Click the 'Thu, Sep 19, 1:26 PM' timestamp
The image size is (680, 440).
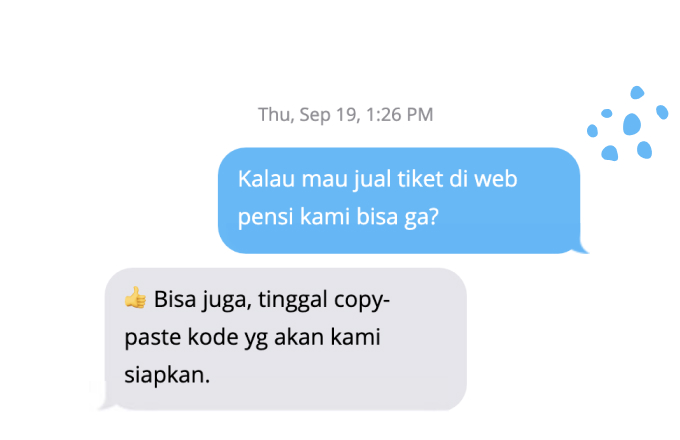tap(346, 115)
